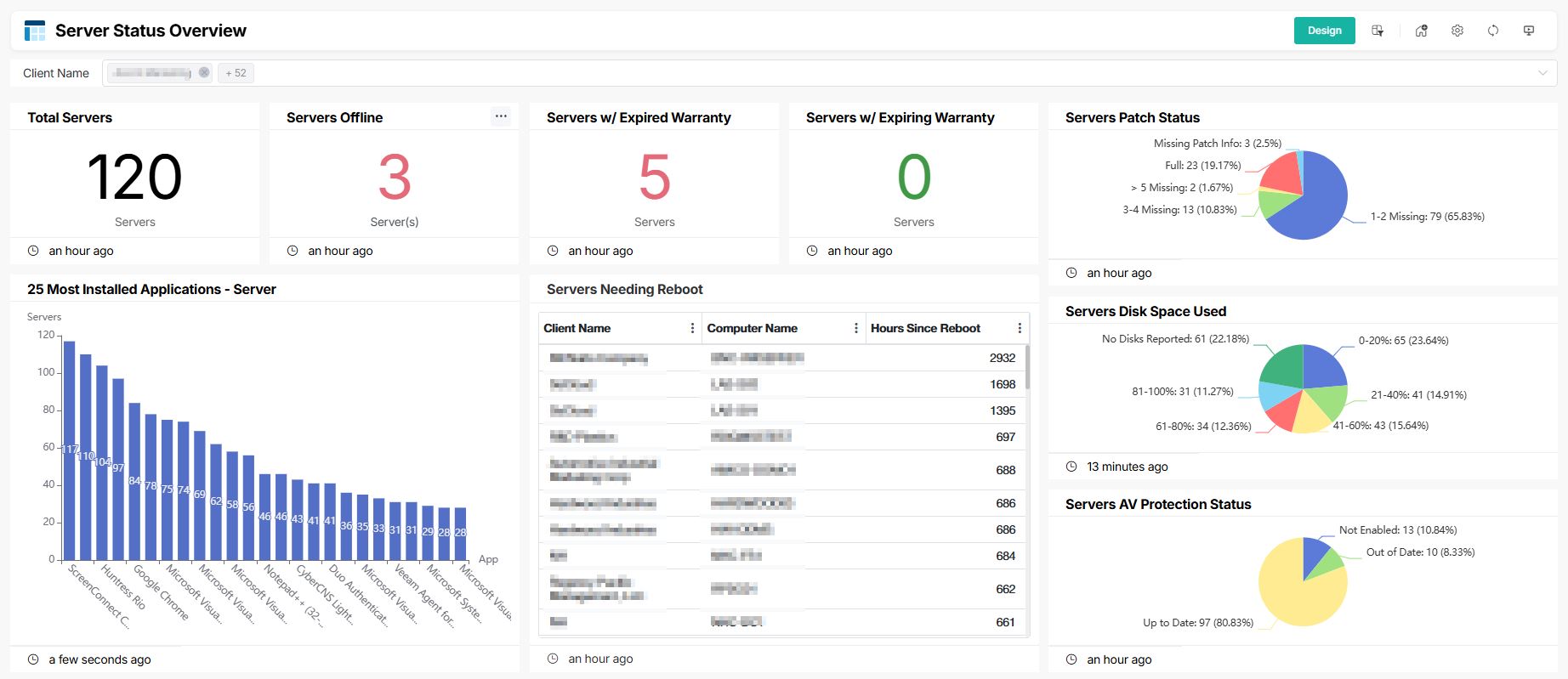
Task: Click the Design button
Action: coord(1324,31)
